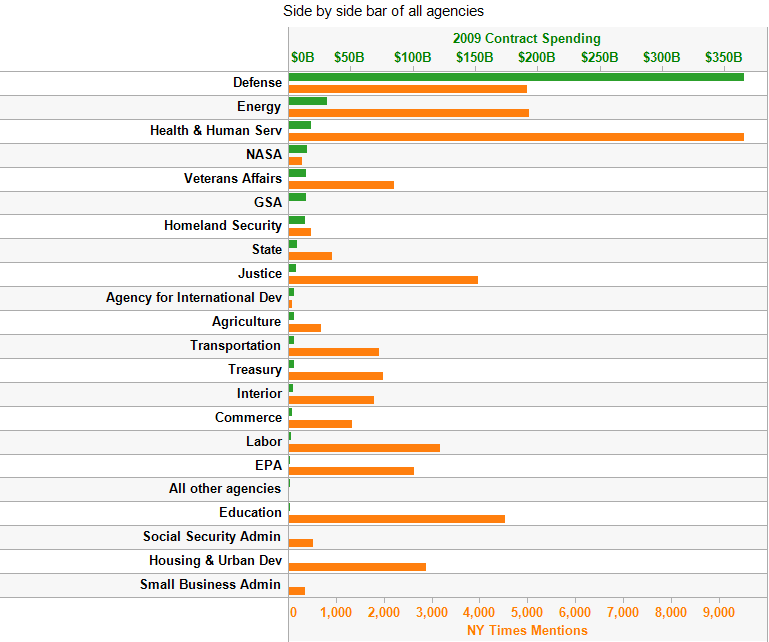Image resolution: width=769 pixels, height=642 pixels.
Task: Select the orange Health & Human Serv bar
Action: click(516, 137)
